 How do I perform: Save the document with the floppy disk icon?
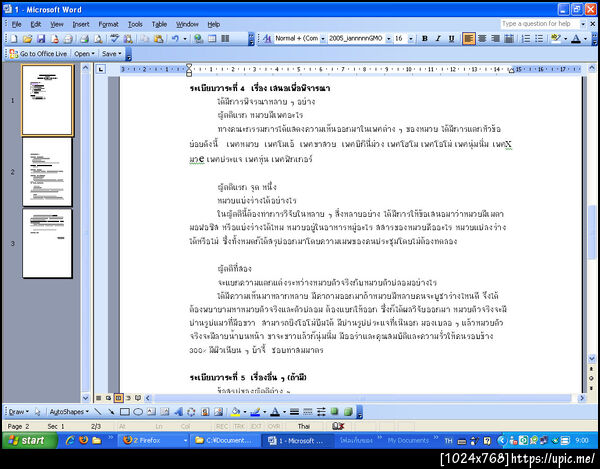(x=41, y=39)
